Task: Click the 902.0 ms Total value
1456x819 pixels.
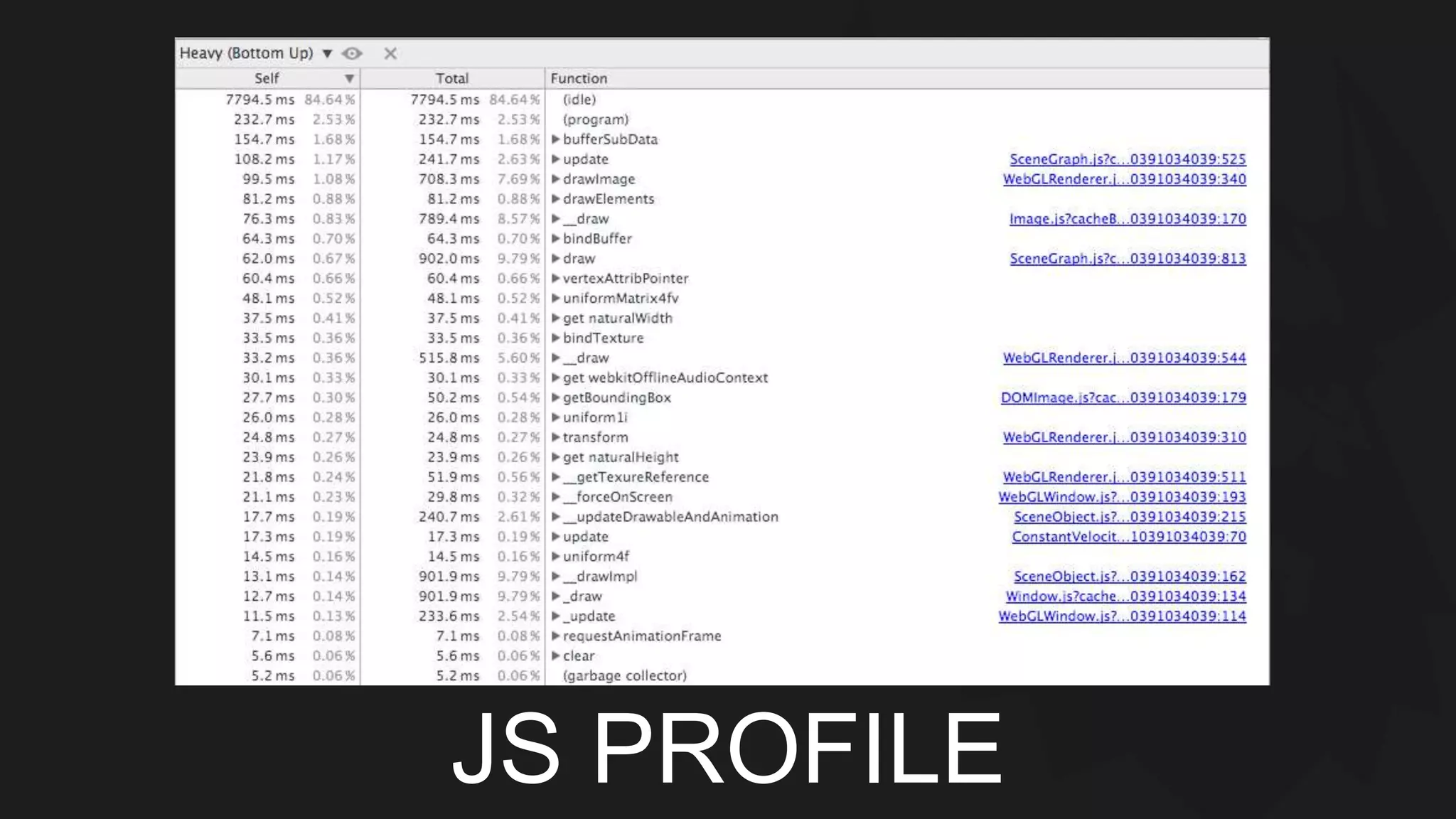Action: pyautogui.click(x=449, y=259)
